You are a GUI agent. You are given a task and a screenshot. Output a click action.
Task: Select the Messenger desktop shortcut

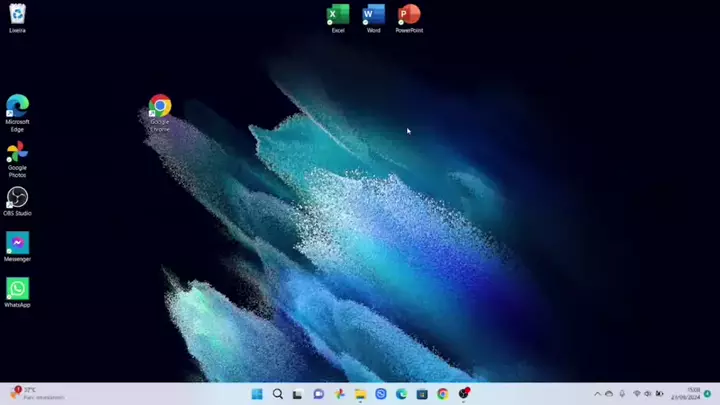click(x=17, y=243)
